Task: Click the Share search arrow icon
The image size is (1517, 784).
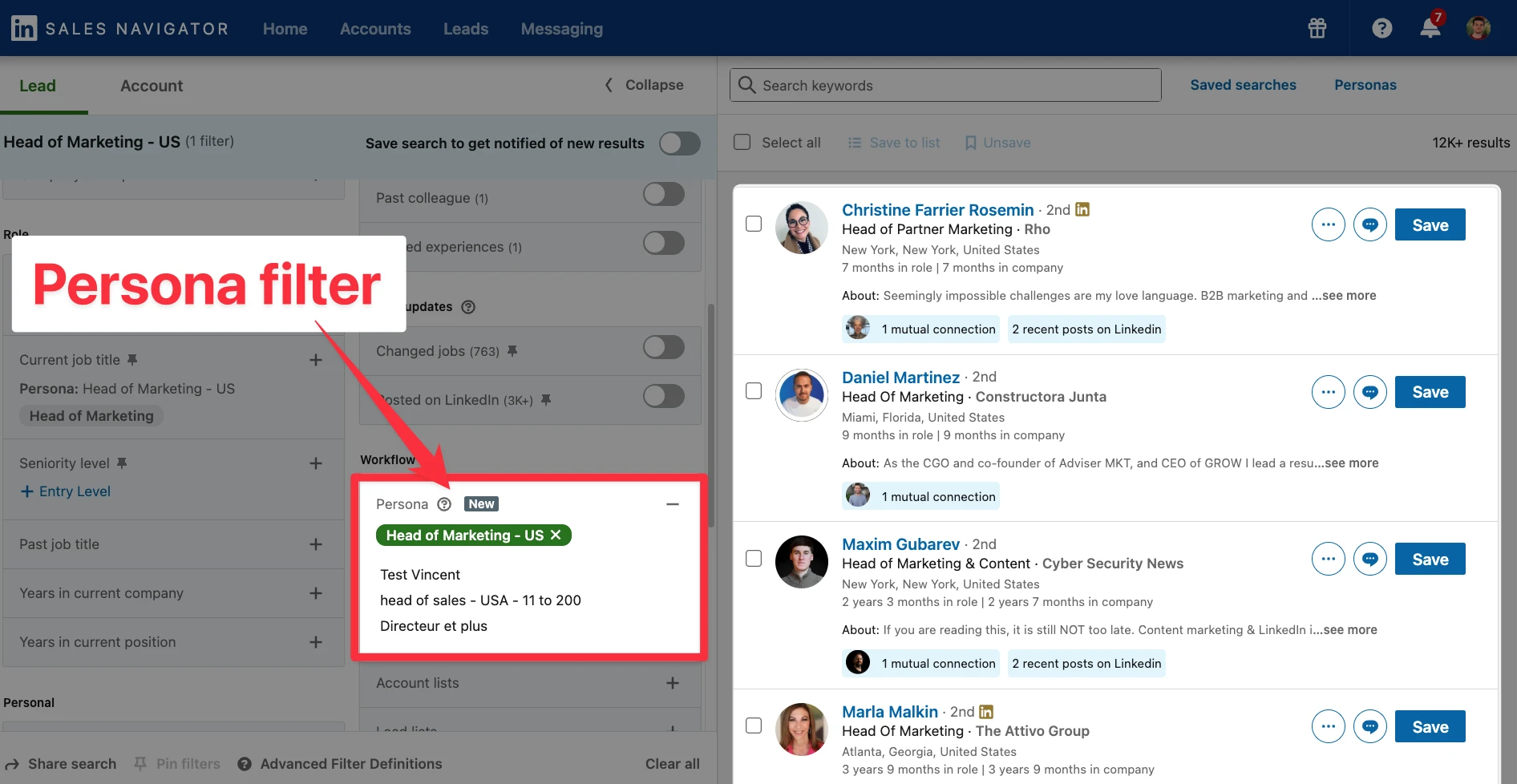Action: click(x=12, y=764)
